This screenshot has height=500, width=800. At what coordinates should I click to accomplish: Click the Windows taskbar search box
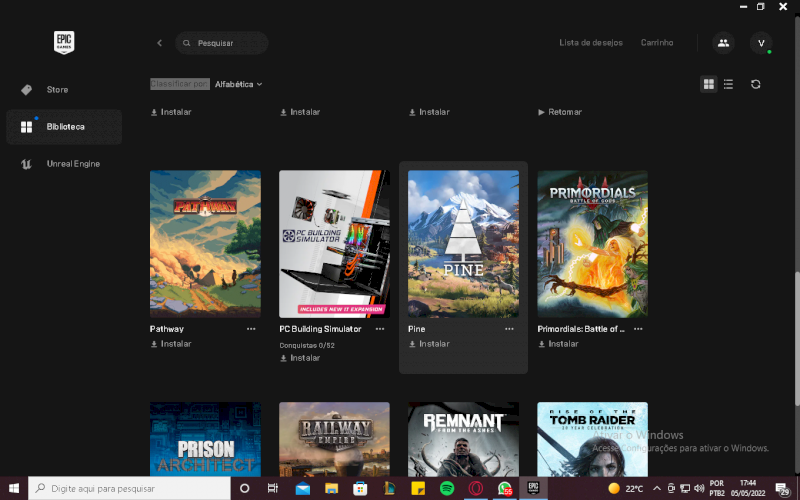[x=129, y=488]
